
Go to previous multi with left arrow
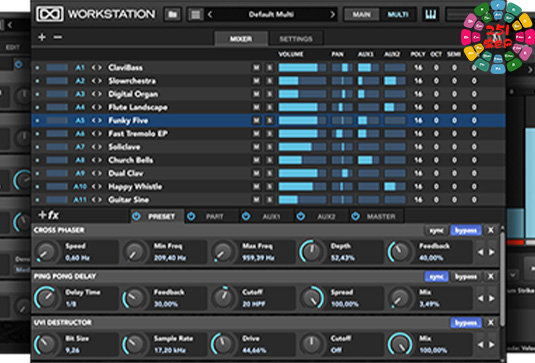pos(210,15)
